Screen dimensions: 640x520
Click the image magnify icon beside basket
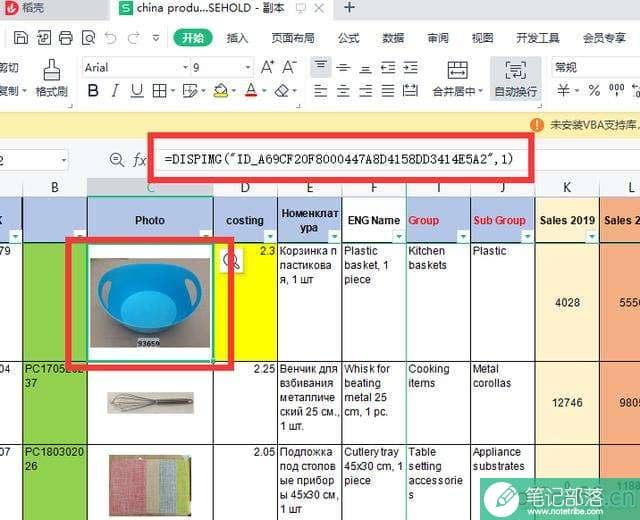pos(231,260)
